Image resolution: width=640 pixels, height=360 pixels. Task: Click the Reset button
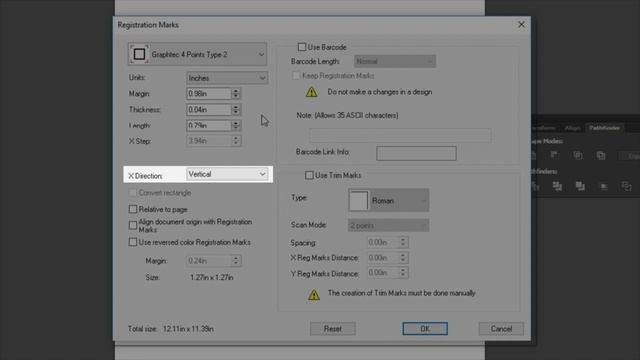click(x=333, y=329)
